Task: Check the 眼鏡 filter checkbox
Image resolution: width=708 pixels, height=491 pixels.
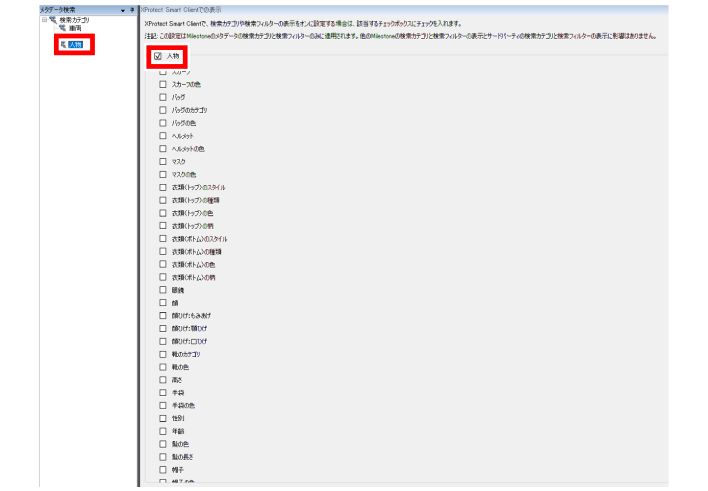Action: tap(163, 290)
